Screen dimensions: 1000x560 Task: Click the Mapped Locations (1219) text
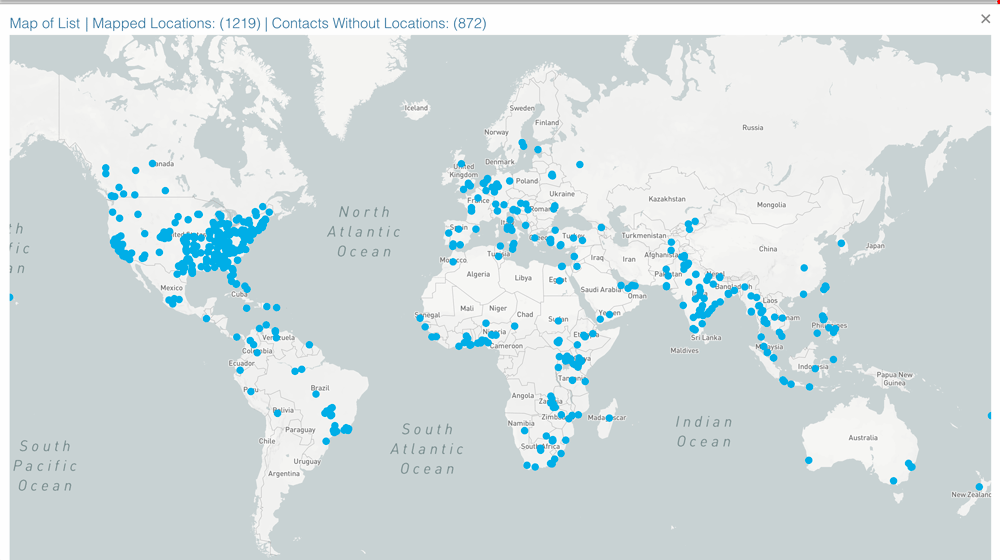point(176,24)
